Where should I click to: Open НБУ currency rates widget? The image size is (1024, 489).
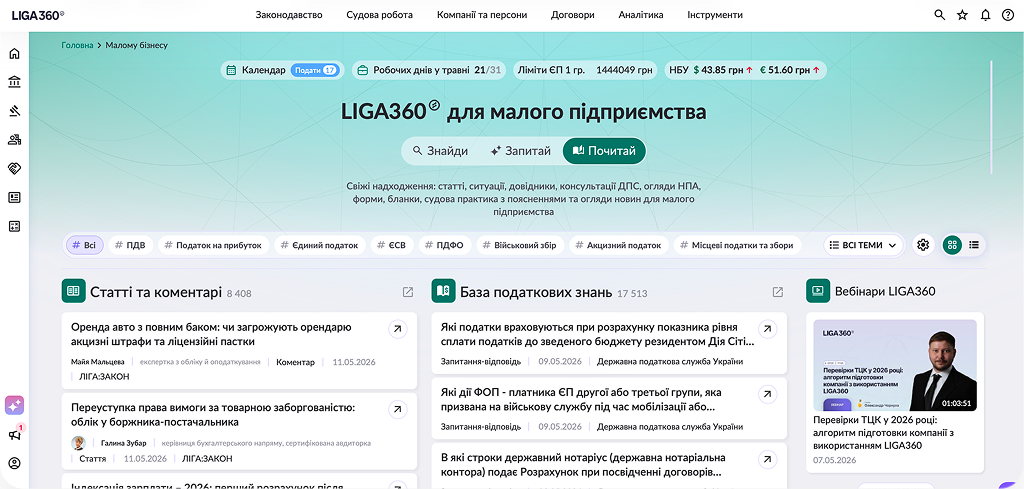click(746, 70)
